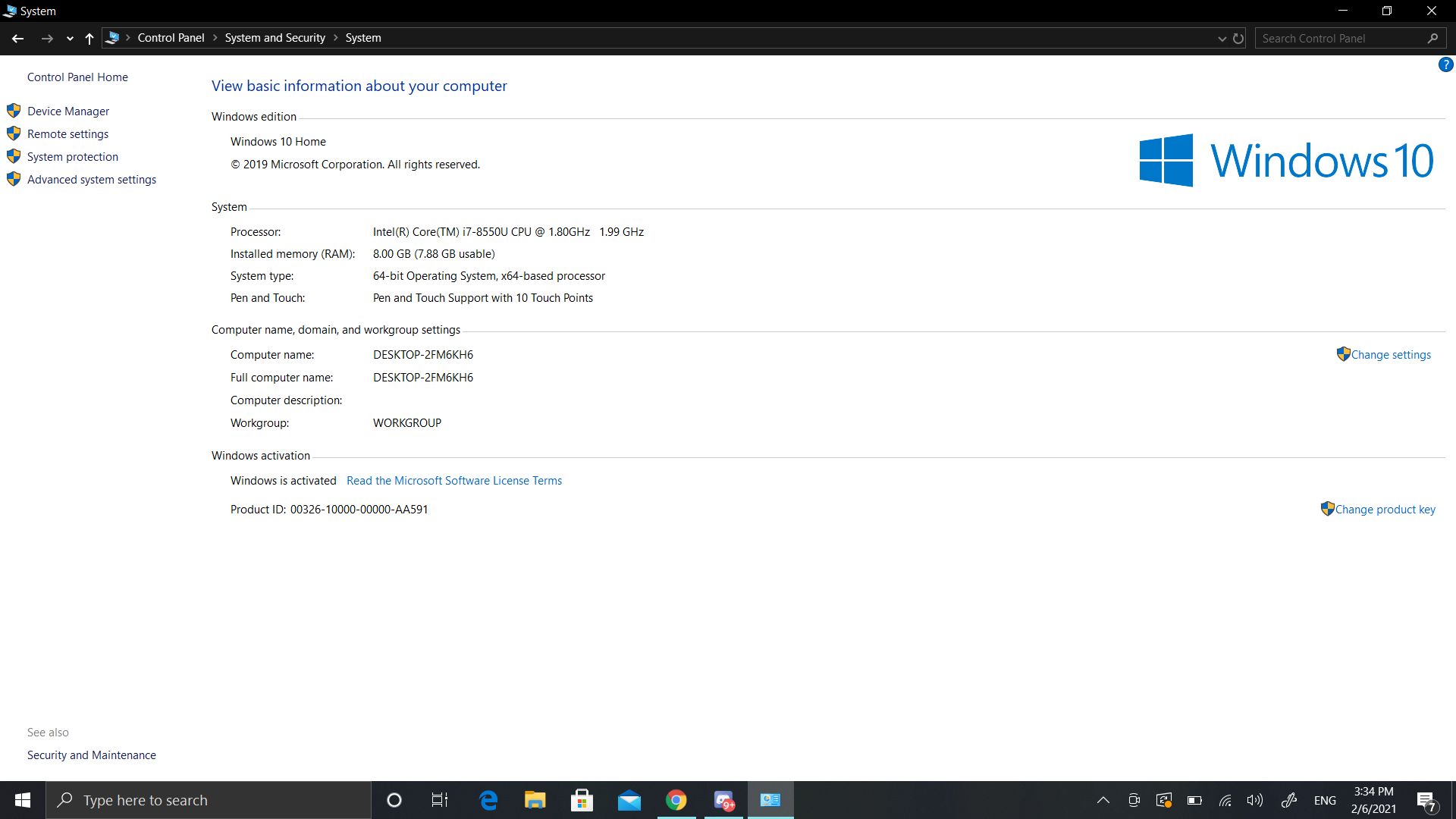Click the Search Control Panel field

(x=1338, y=38)
